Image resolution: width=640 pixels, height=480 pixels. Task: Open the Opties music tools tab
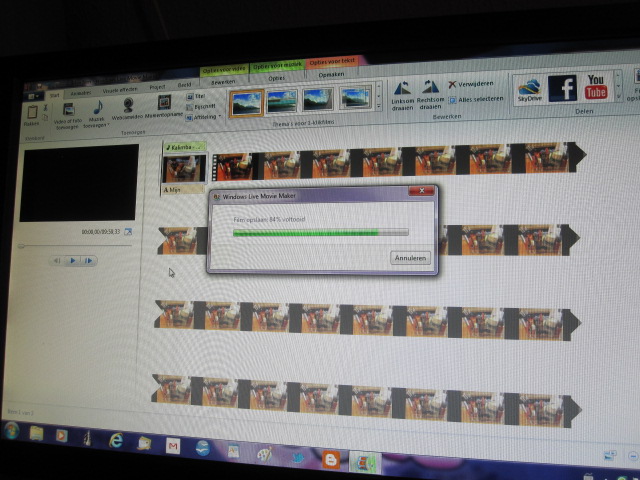(277, 78)
